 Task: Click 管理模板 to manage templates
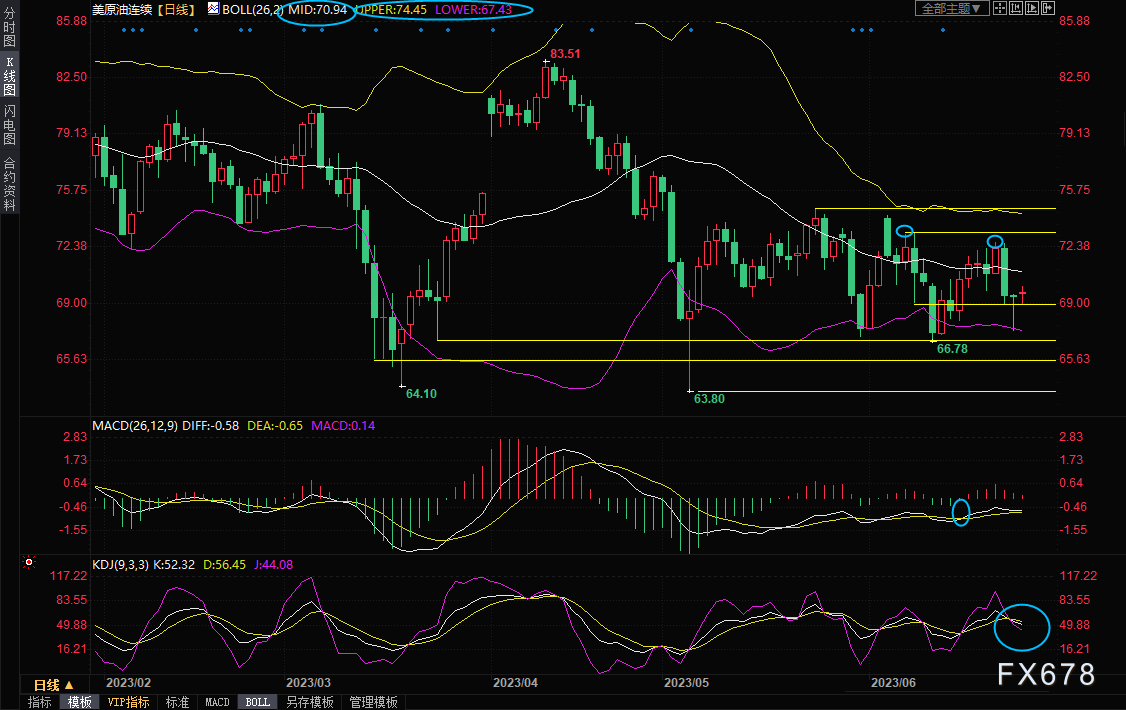373,702
